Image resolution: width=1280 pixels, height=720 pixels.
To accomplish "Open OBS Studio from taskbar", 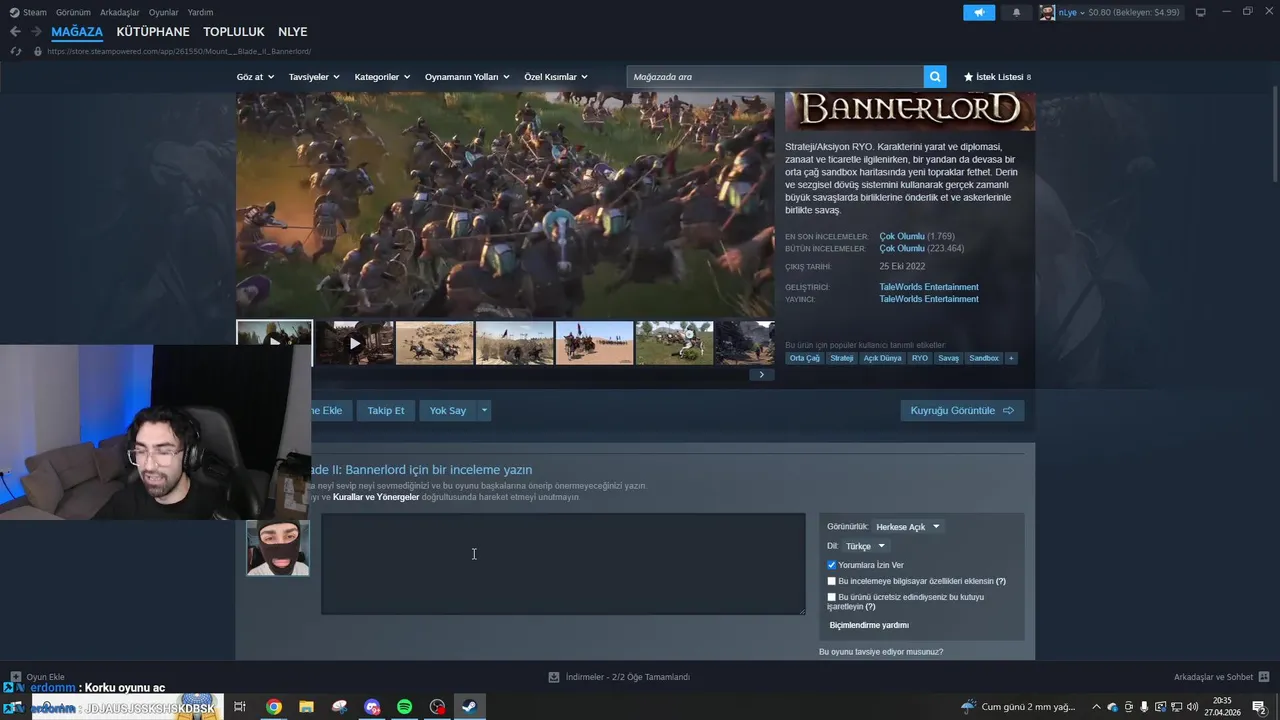I will [x=437, y=707].
